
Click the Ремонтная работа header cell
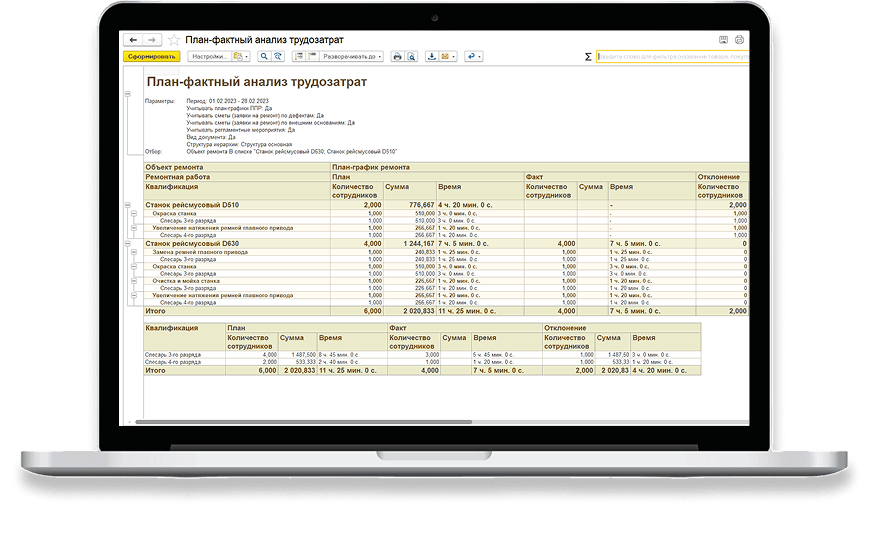[x=237, y=177]
